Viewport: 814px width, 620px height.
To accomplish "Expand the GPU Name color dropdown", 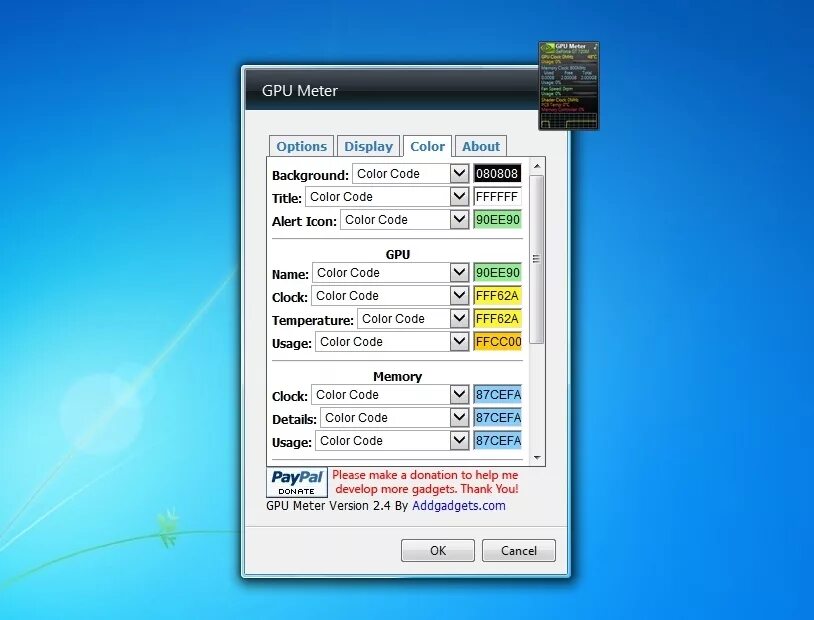I will click(x=390, y=273).
